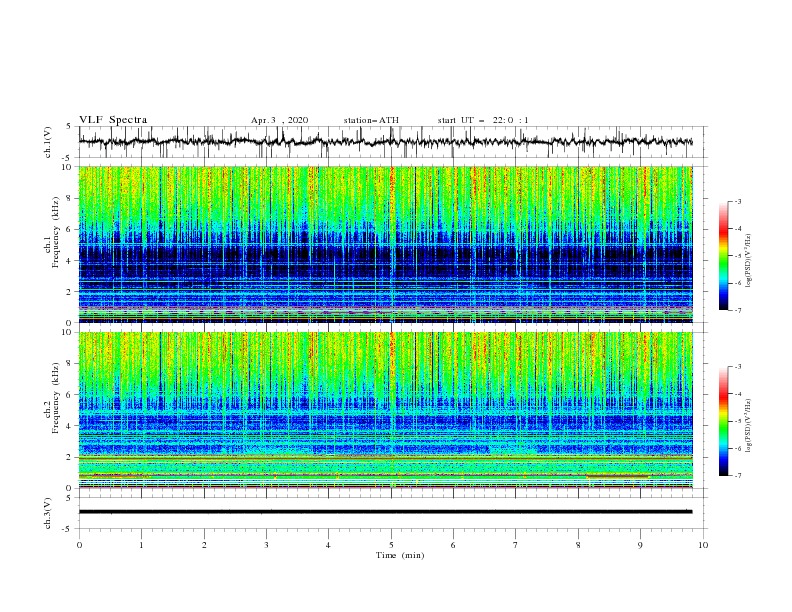Click the 'ch.1(V)' axis label

(48, 142)
